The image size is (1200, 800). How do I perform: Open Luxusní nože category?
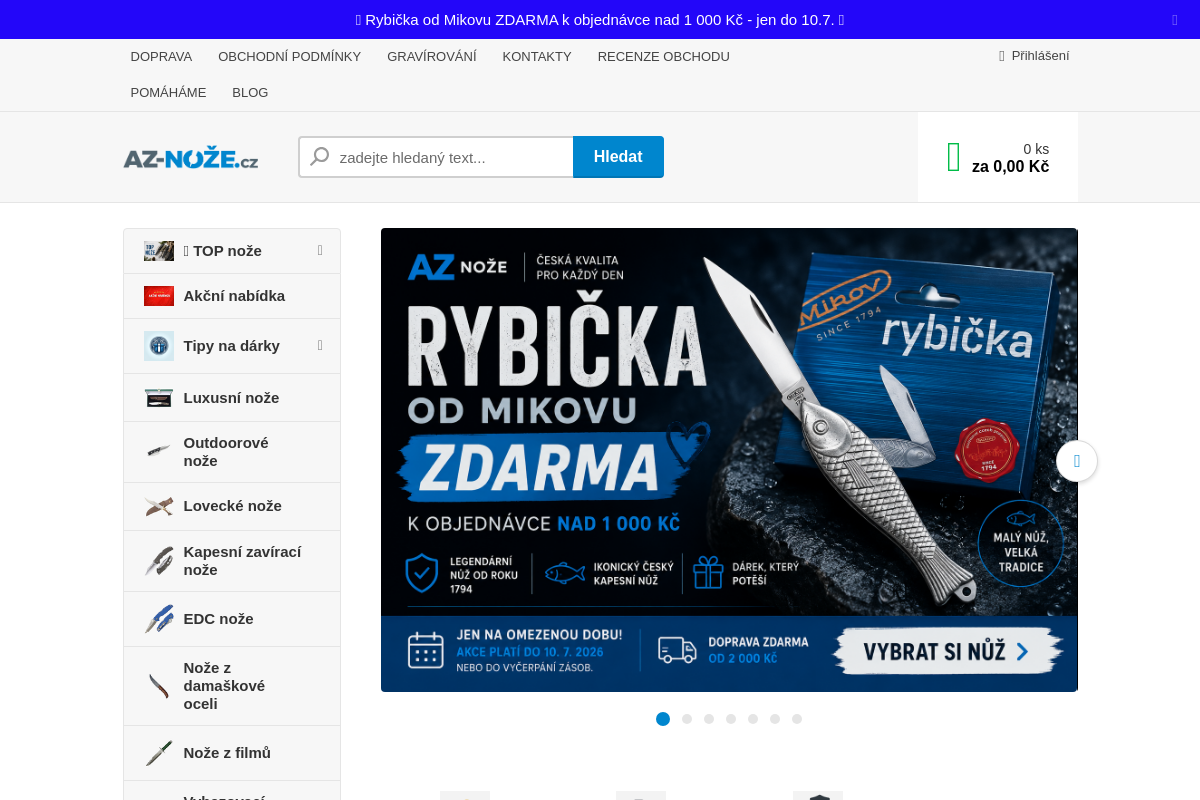click(x=231, y=398)
